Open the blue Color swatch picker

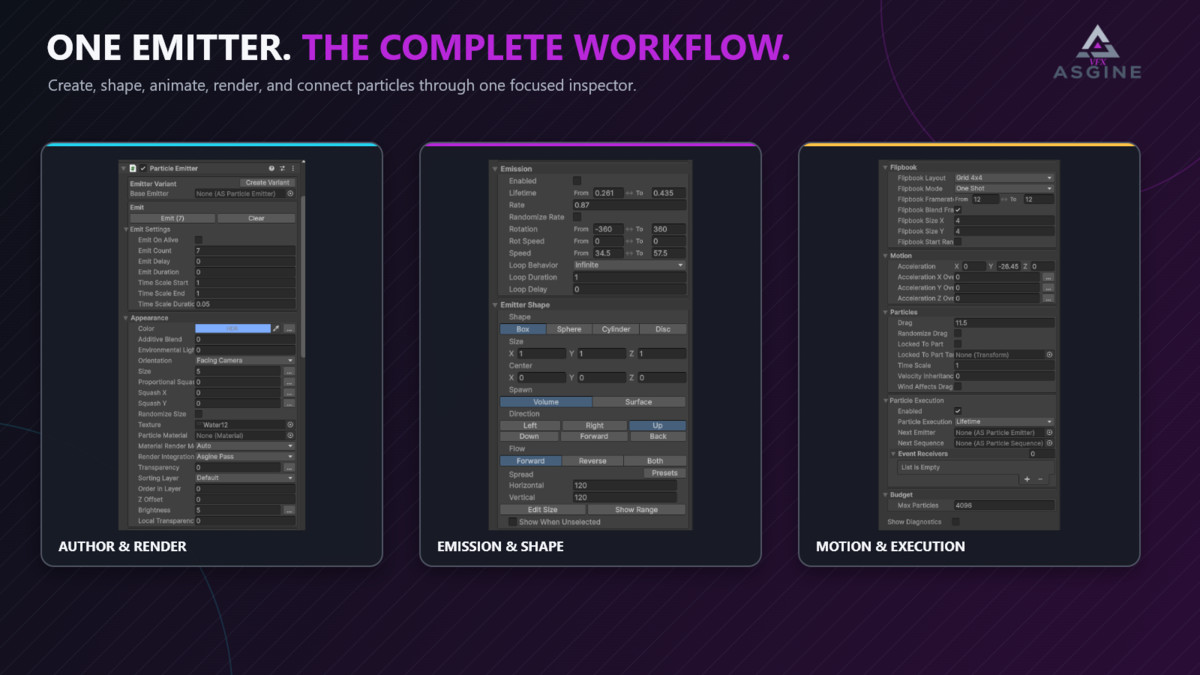tap(233, 328)
